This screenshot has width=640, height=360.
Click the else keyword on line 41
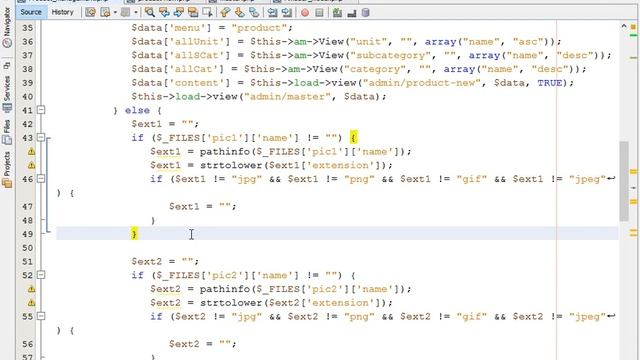click(137, 111)
